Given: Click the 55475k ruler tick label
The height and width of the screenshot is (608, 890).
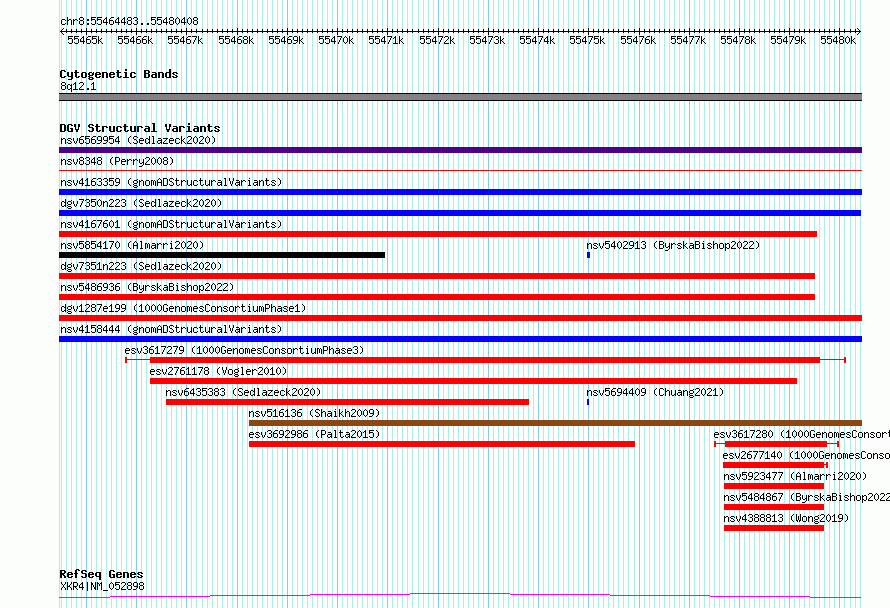Looking at the screenshot, I should tap(587, 40).
